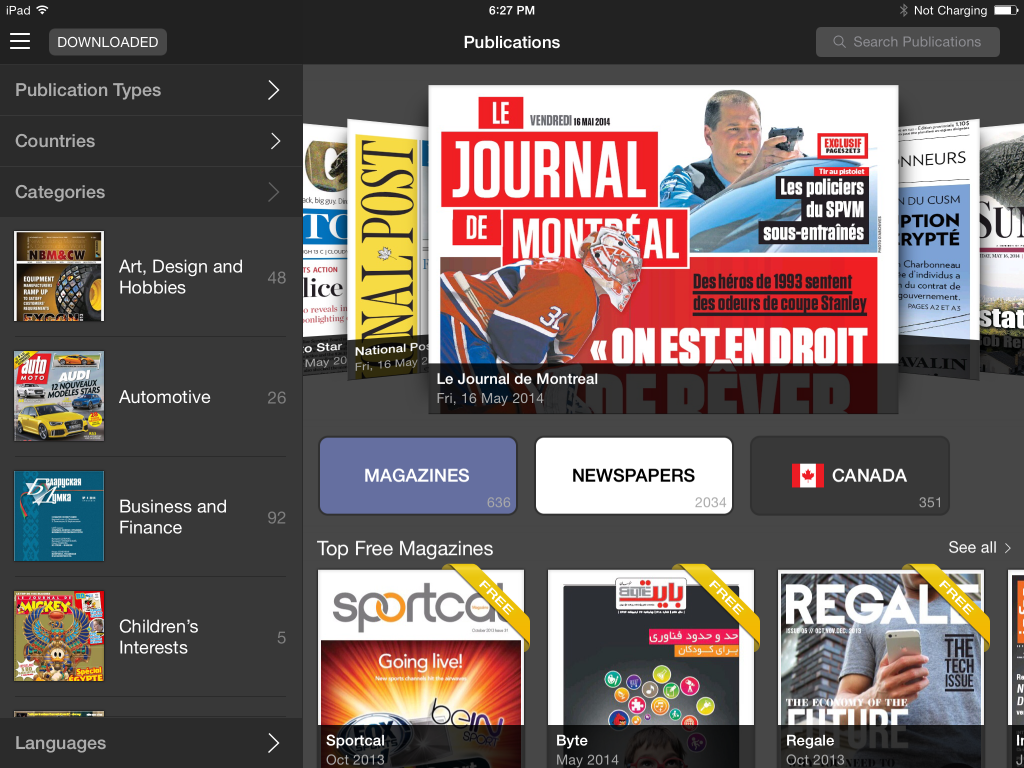Click the Sportcal title caption

point(355,741)
